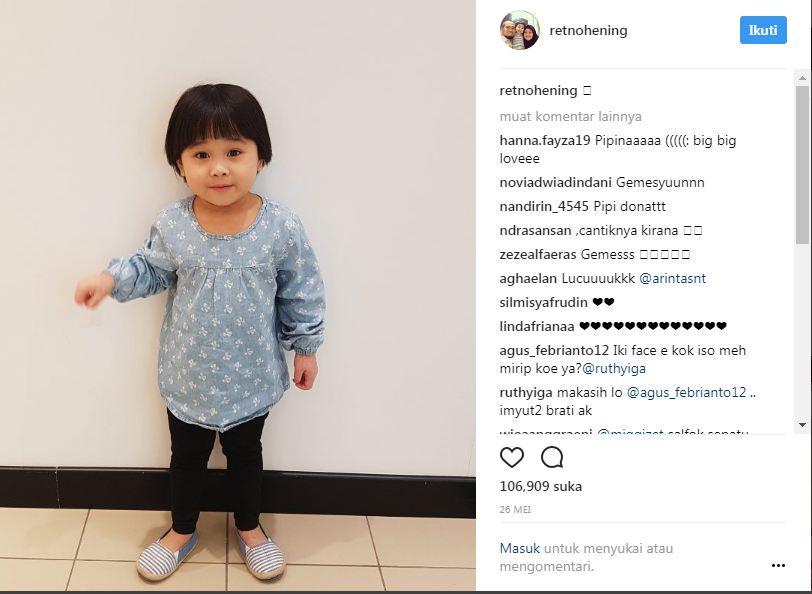
Task: Open noviadwiadindani commenter profile
Action: (555, 183)
